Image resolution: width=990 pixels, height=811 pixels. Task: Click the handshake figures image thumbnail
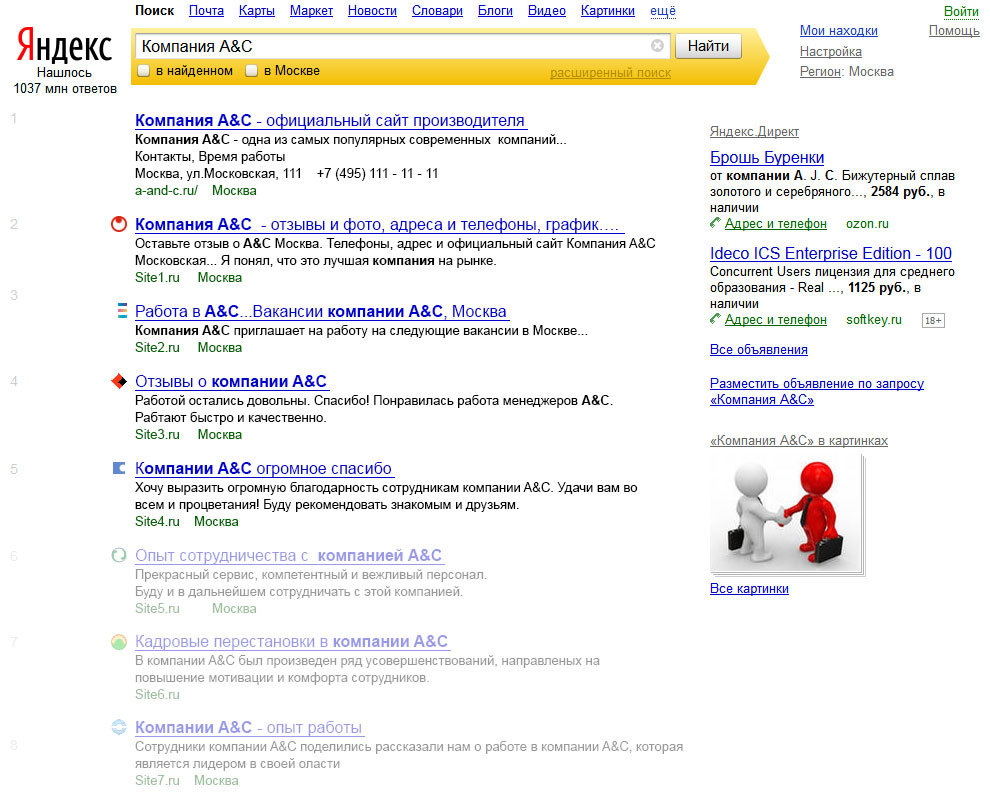[x=787, y=515]
